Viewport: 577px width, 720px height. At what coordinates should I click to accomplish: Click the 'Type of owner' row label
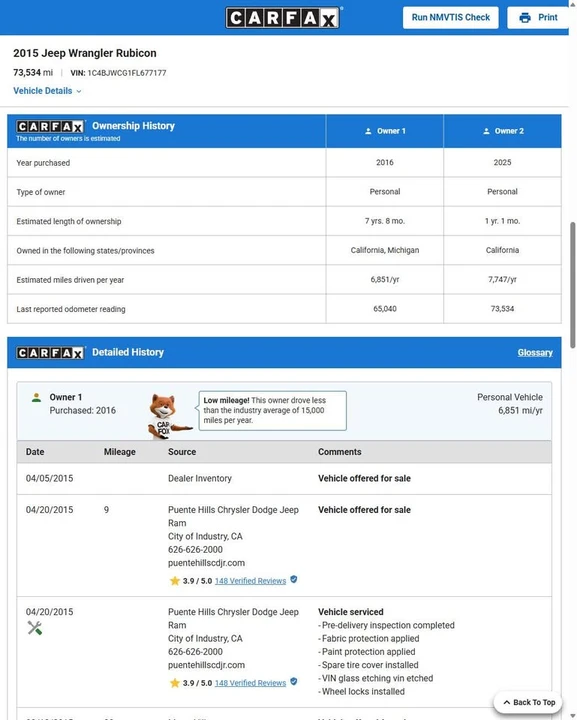(41, 192)
